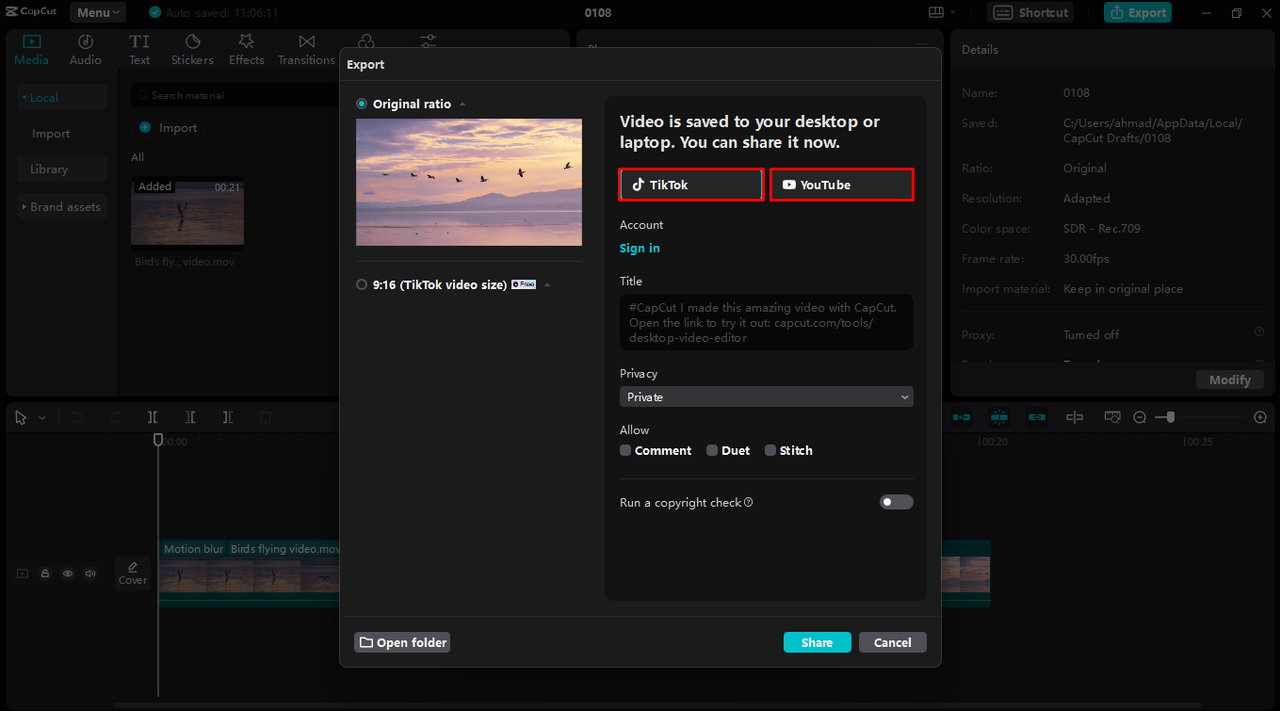Screen dimensions: 1280x711
Task: Click the Modify button in Details panel
Action: click(1230, 380)
